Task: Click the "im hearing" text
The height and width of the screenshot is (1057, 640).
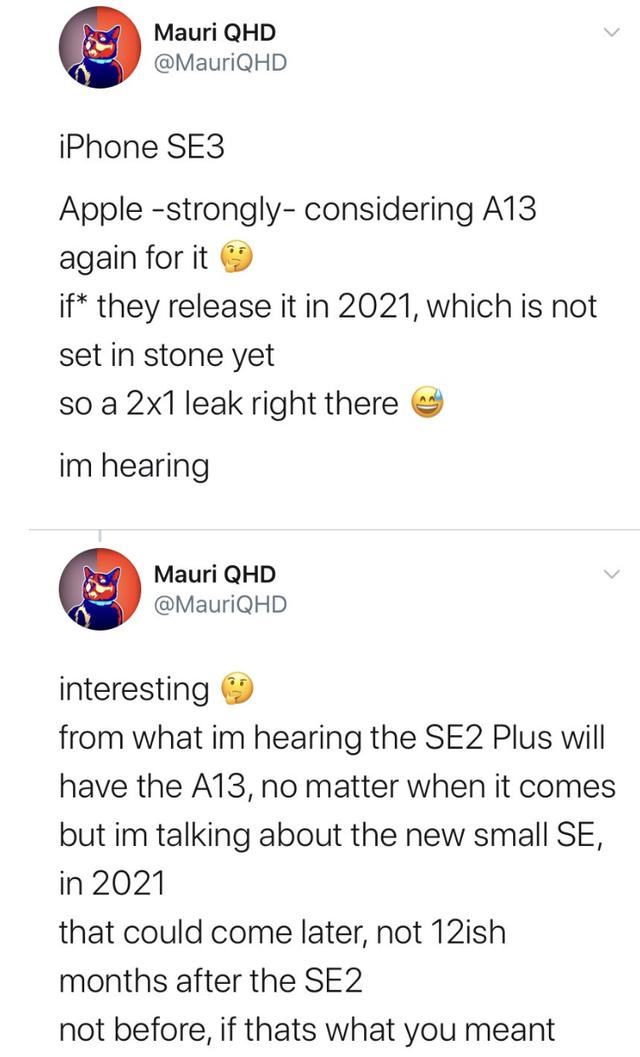Action: tap(135, 466)
